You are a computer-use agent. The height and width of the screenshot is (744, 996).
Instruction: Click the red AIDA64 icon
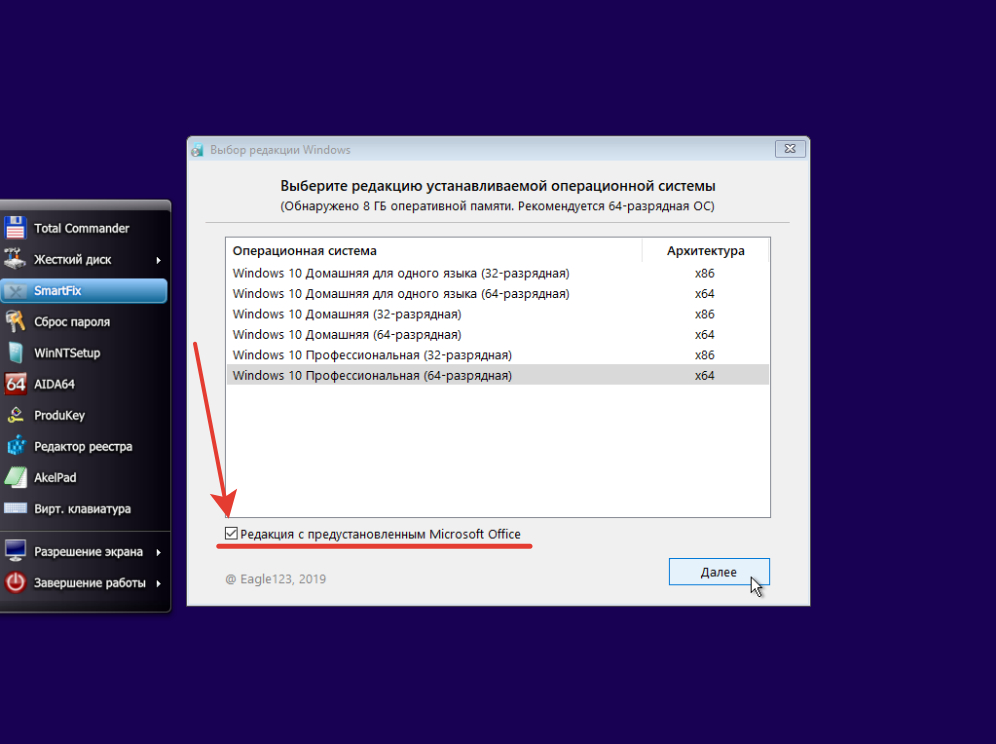click(15, 384)
